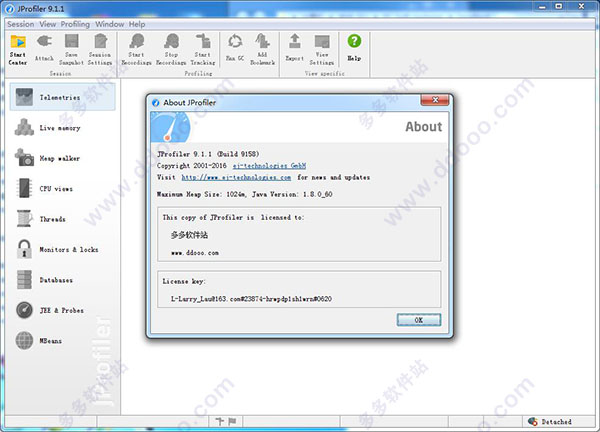This screenshot has width=600, height=432.
Task: Maximize the JProfiler main window
Action: click(559, 7)
